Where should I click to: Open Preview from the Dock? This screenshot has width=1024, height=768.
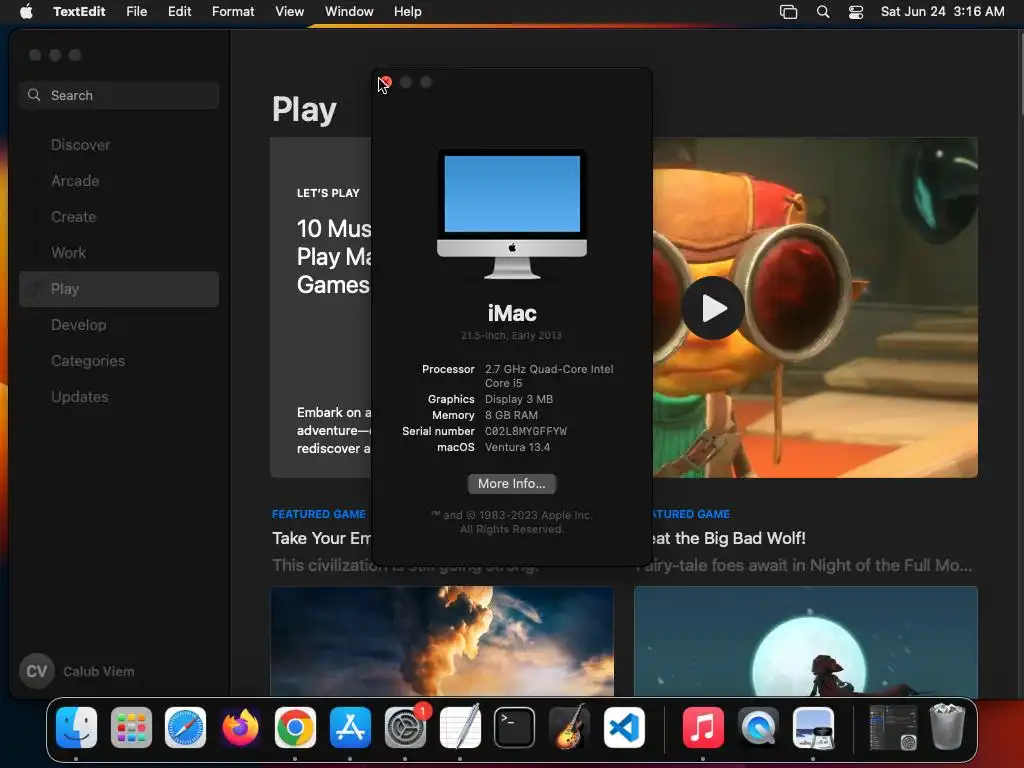[x=812, y=728]
